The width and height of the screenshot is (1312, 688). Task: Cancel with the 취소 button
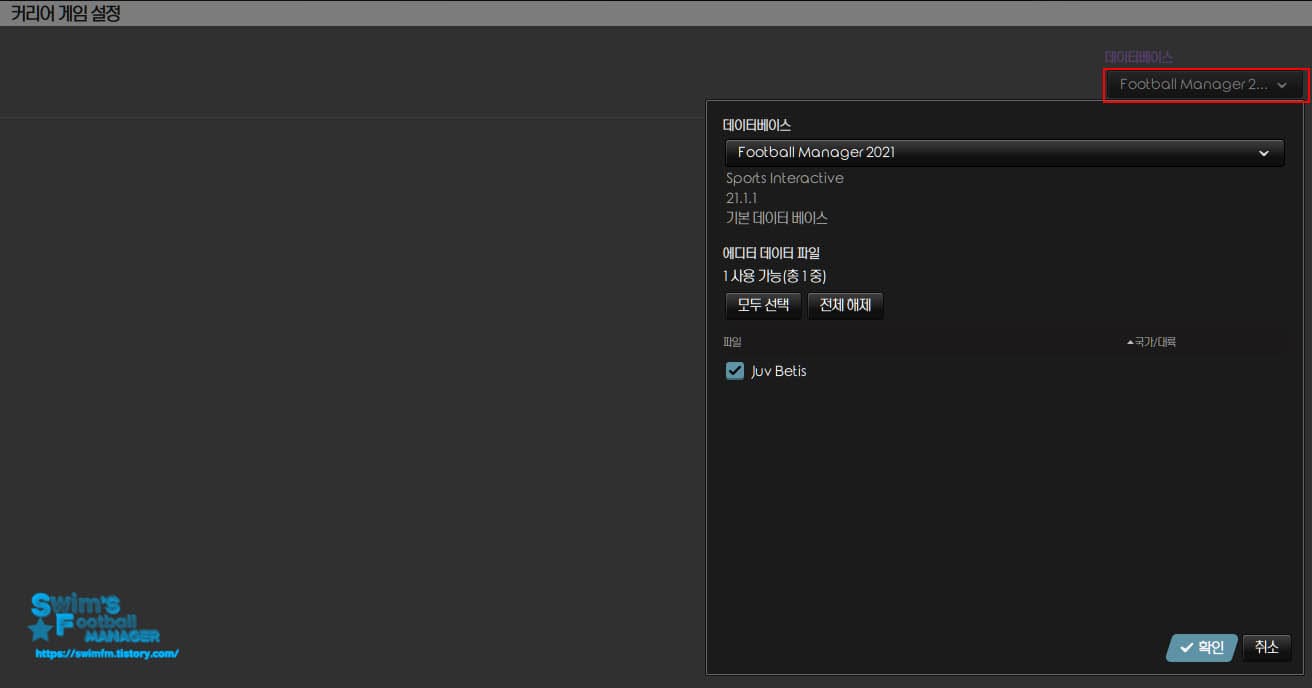[x=1267, y=647]
